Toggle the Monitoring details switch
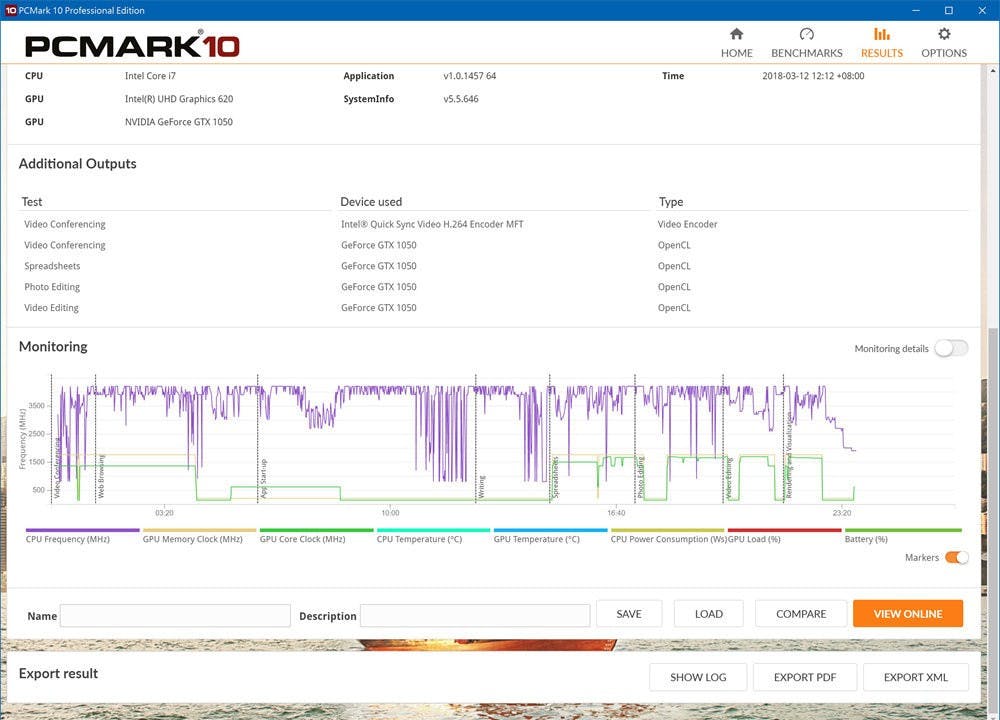Image resolution: width=1000 pixels, height=720 pixels. pos(951,348)
